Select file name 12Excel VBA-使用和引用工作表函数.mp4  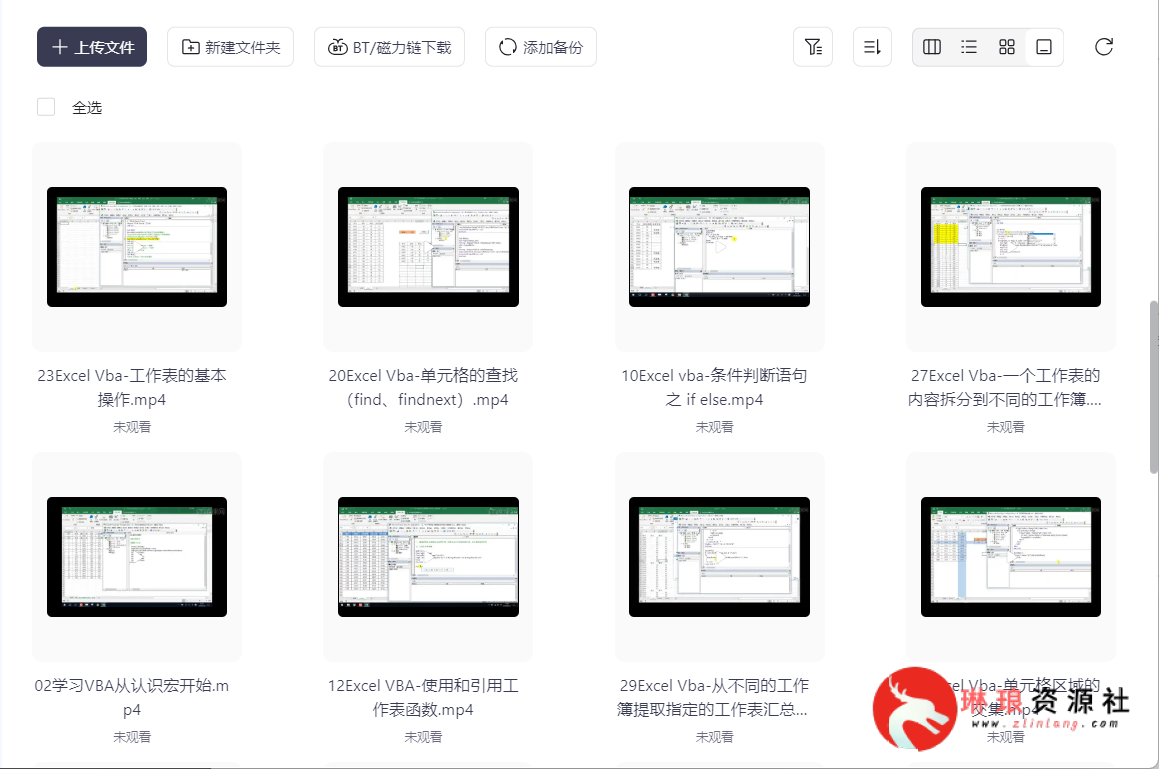coord(424,697)
